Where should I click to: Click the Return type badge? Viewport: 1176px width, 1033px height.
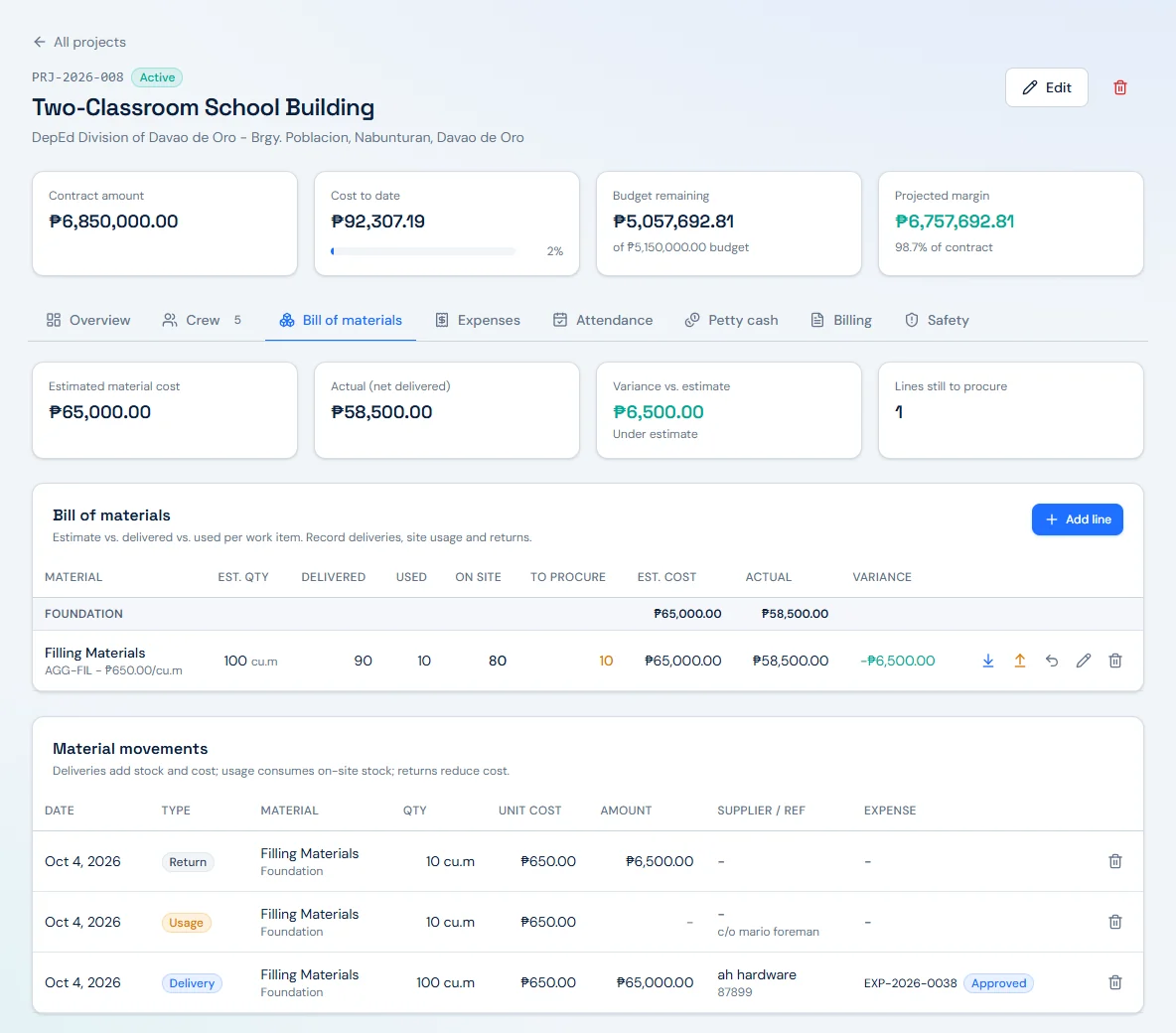click(x=188, y=862)
